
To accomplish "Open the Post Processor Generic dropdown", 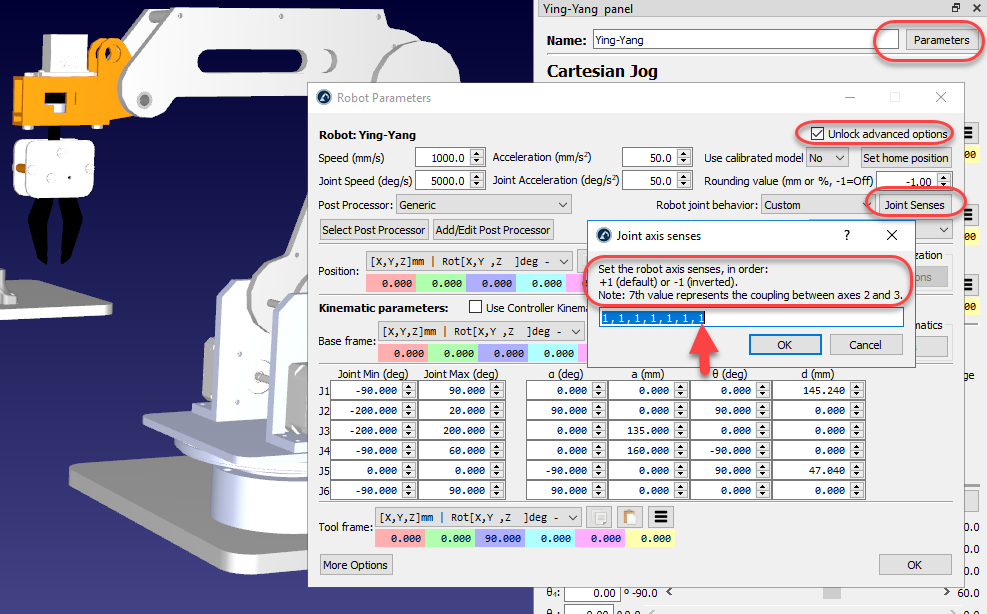I will [483, 205].
